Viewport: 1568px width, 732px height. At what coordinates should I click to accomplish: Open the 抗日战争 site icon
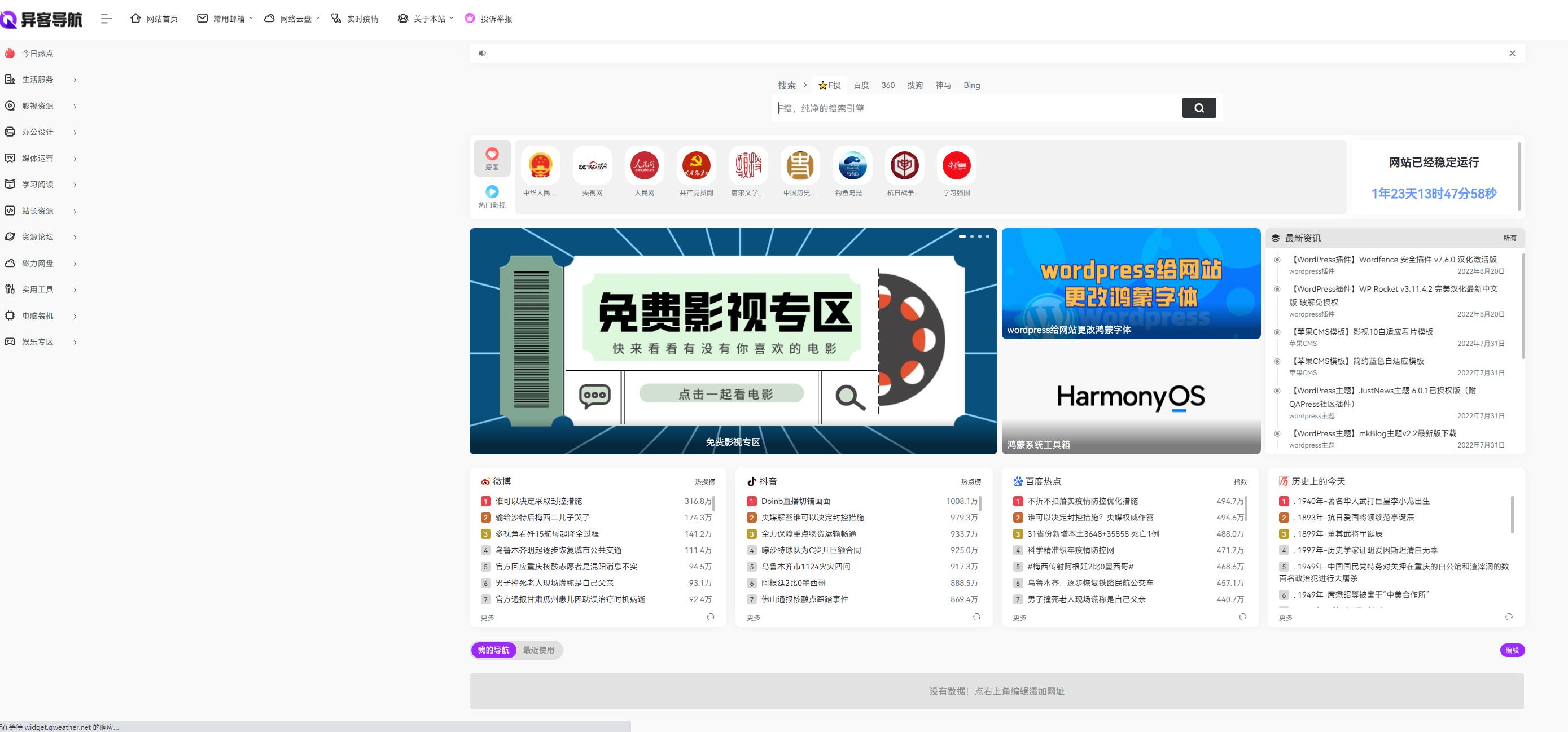904,165
